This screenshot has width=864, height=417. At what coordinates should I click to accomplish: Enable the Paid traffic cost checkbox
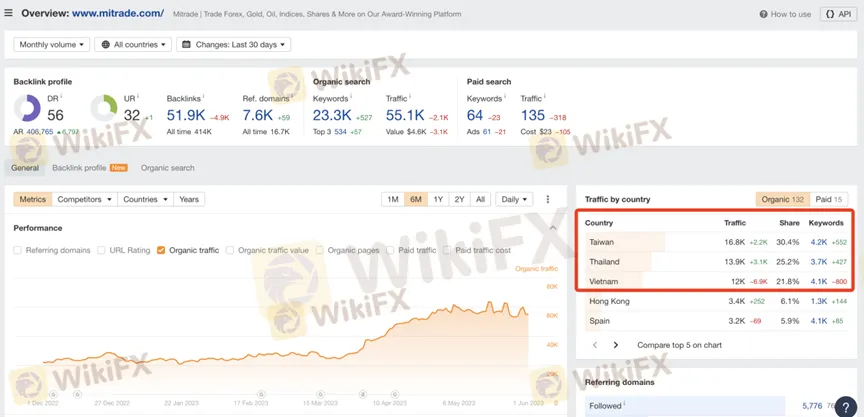pos(447,250)
